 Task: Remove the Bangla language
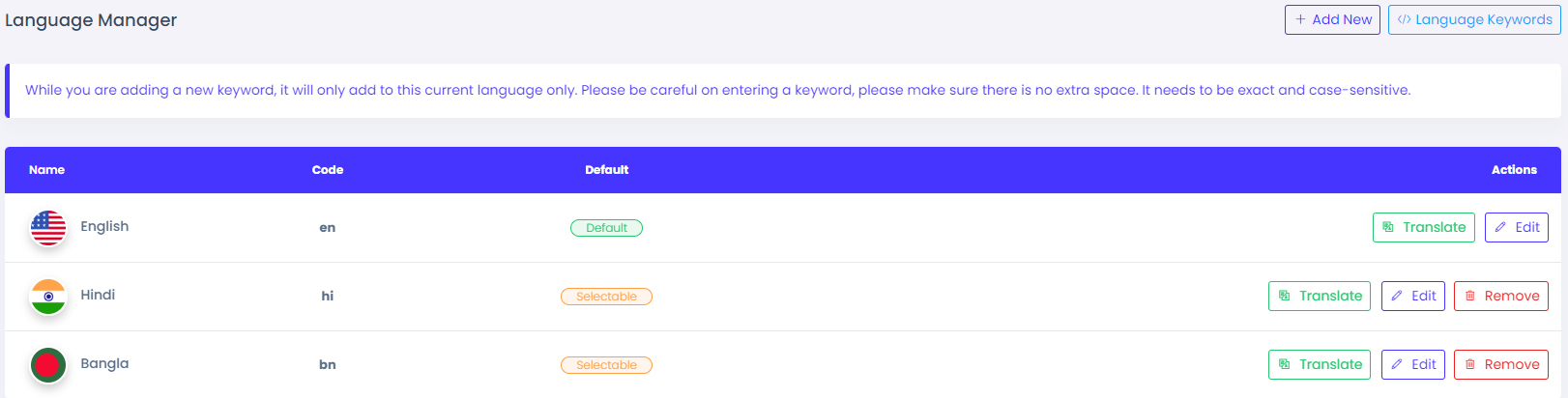click(1500, 364)
